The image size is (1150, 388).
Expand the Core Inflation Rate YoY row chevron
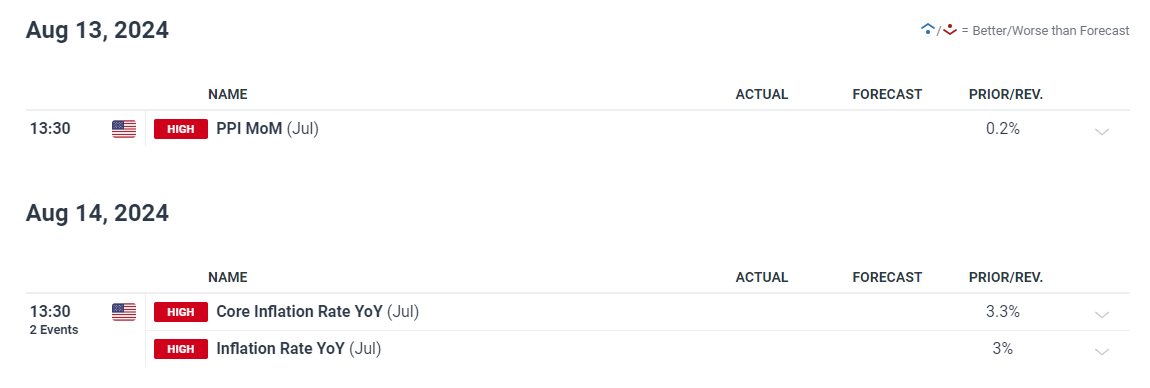pos(1102,315)
